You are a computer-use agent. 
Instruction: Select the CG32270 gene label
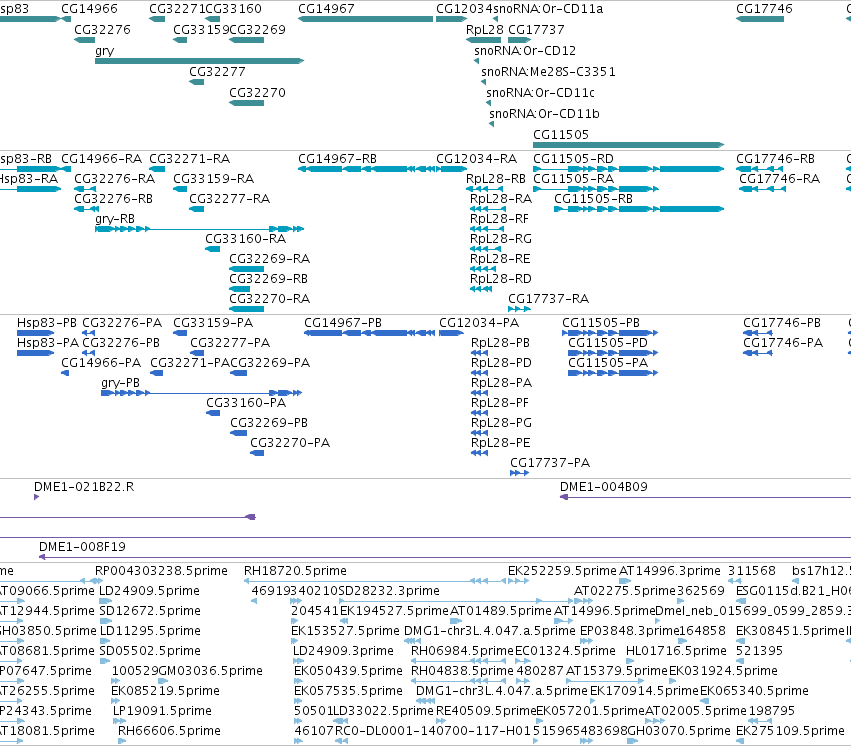(x=257, y=93)
